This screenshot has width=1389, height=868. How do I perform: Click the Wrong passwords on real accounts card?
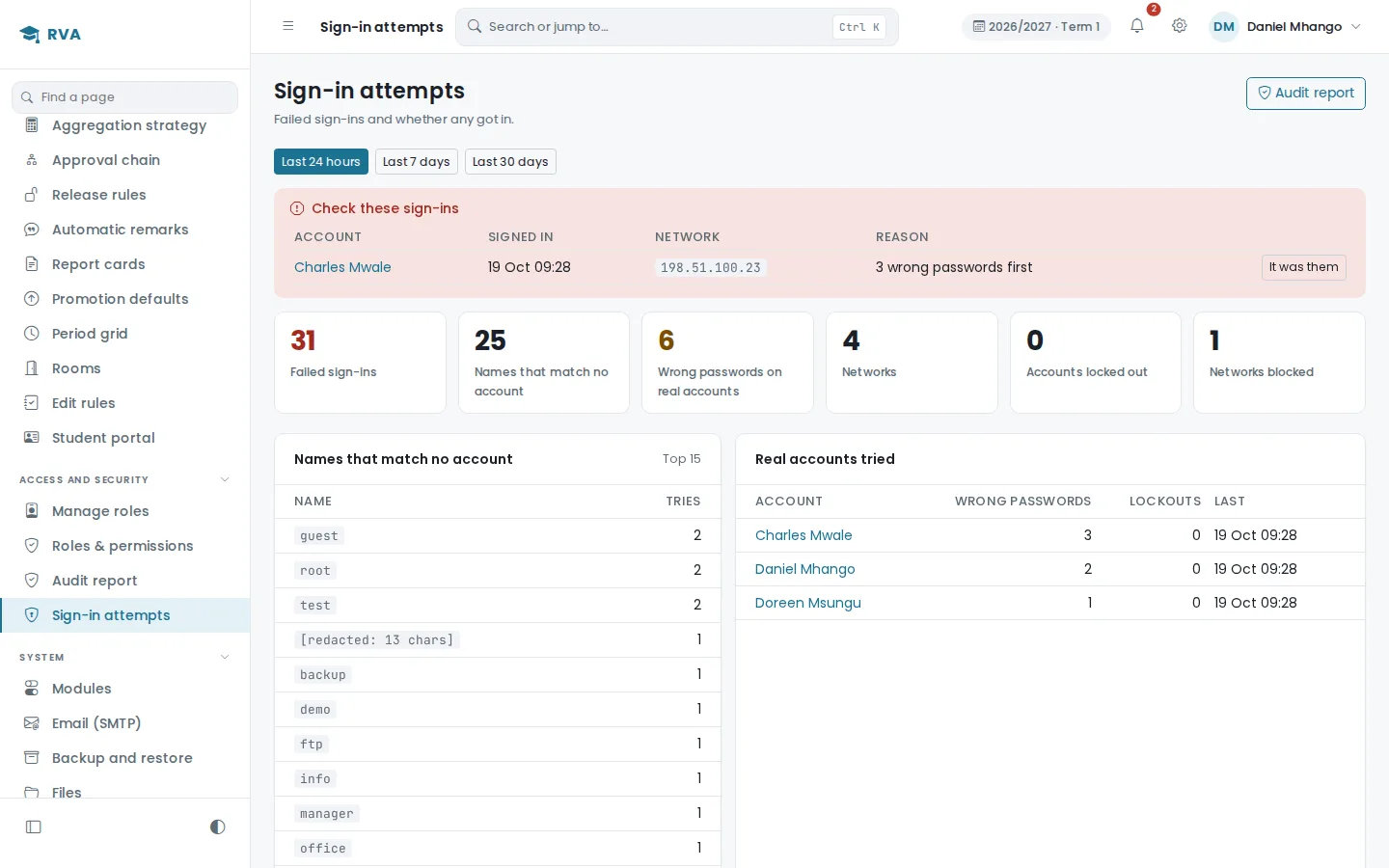pos(727,363)
